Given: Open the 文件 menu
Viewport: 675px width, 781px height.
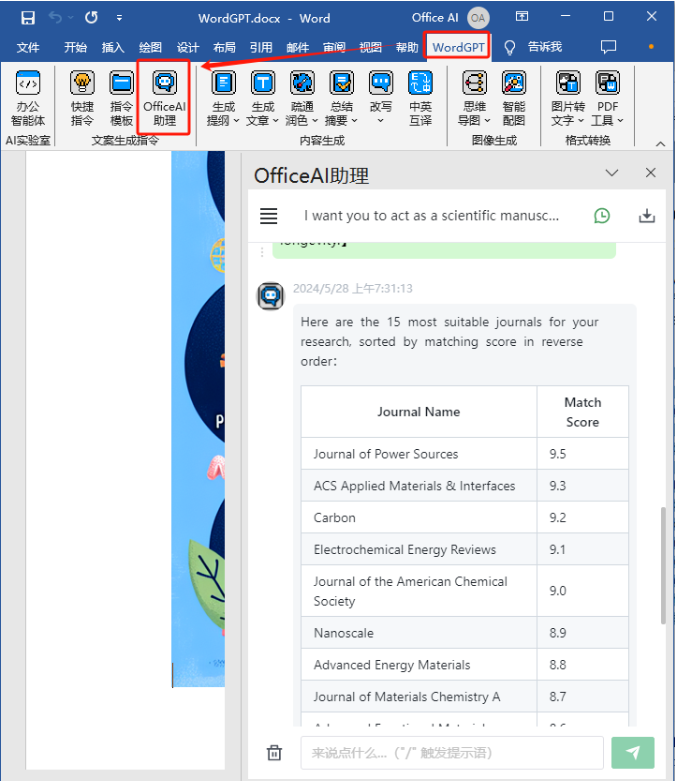Looking at the screenshot, I should coord(28,47).
